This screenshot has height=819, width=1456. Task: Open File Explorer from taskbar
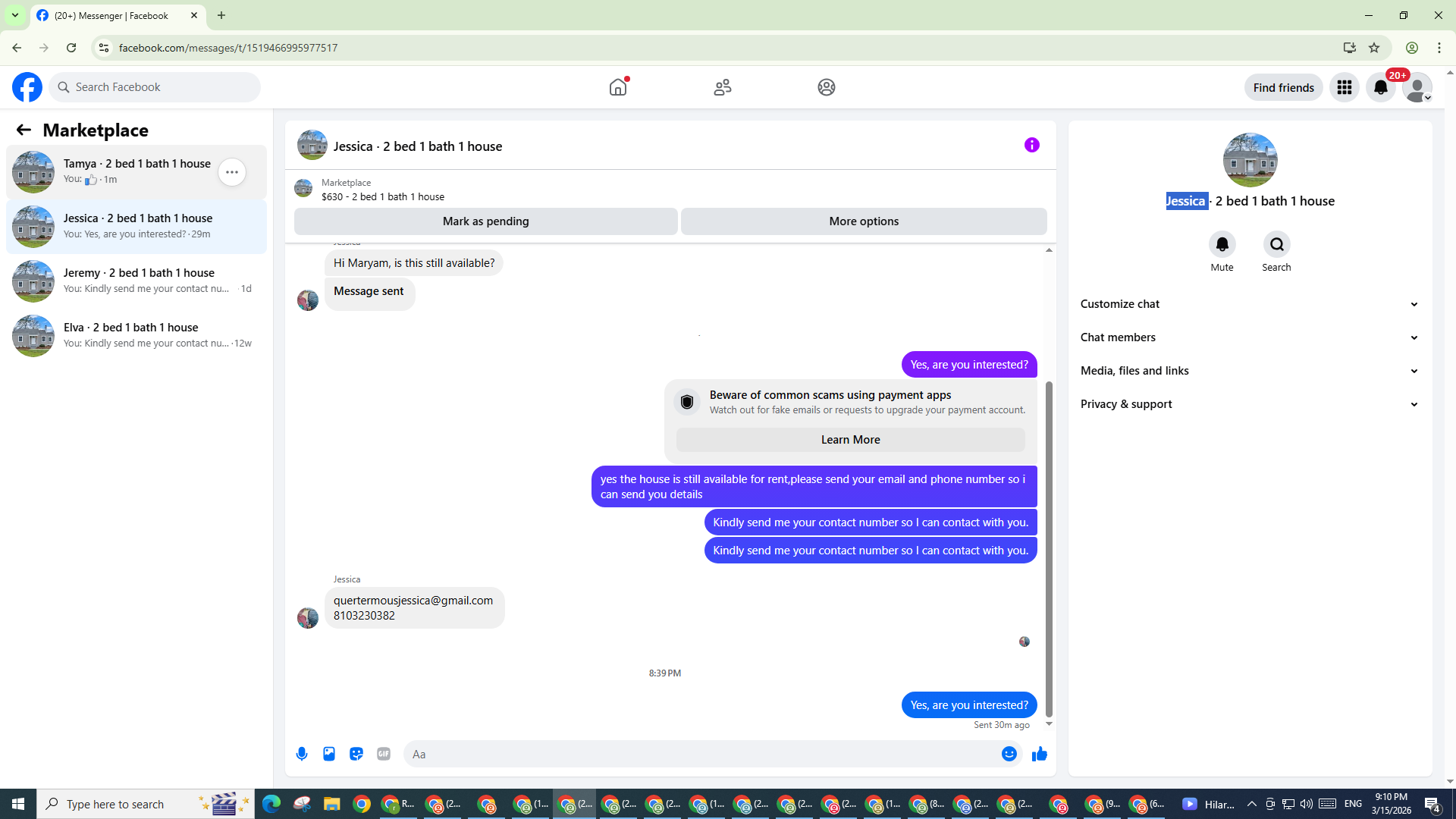(x=331, y=804)
